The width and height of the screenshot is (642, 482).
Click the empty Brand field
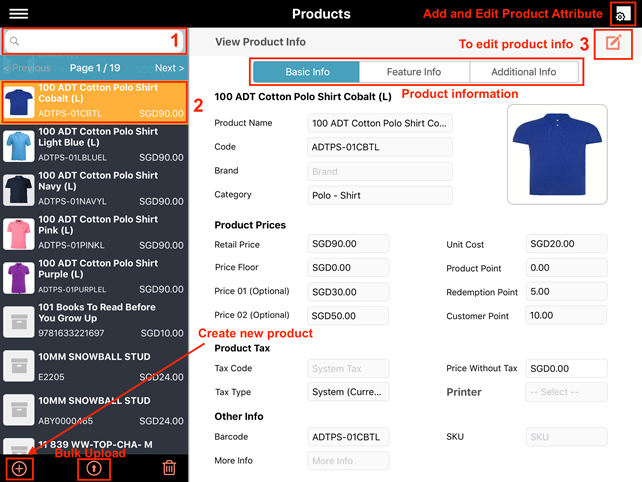coord(380,171)
